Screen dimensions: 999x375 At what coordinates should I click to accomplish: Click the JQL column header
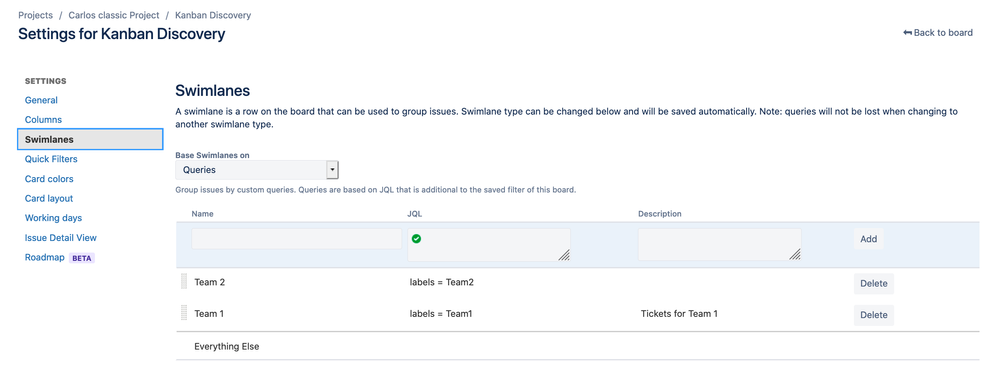coord(415,214)
